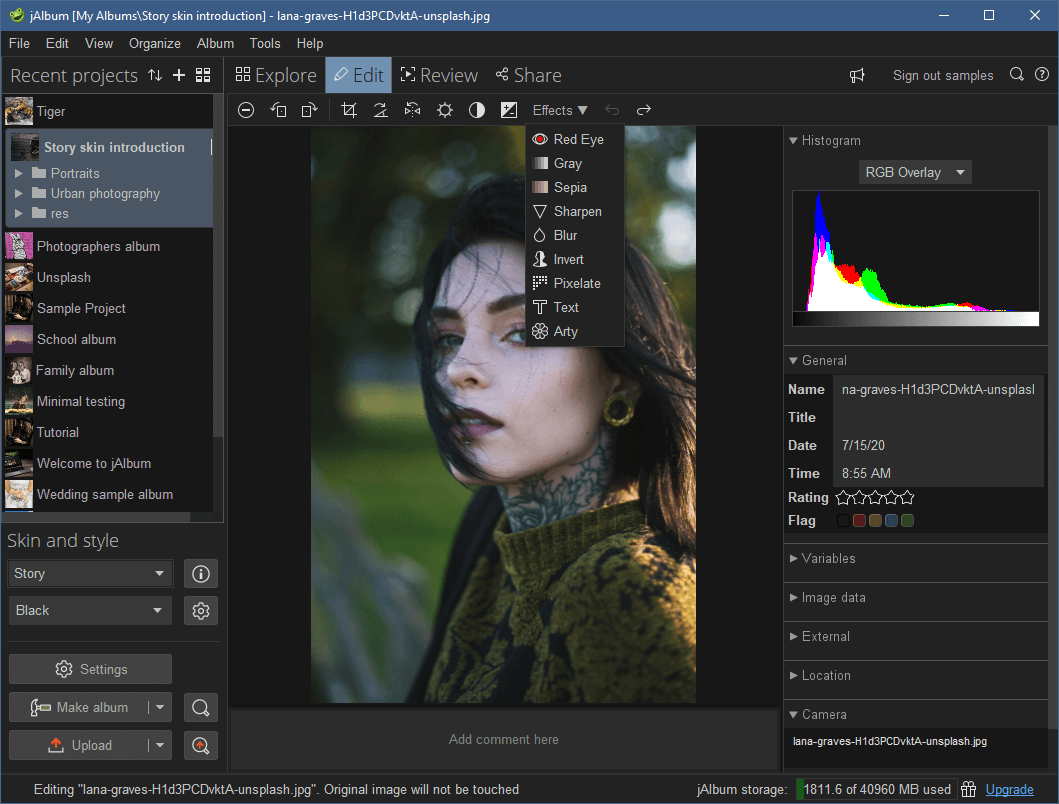This screenshot has width=1059, height=804.
Task: Open the preview magnifier icon
Action: point(200,707)
